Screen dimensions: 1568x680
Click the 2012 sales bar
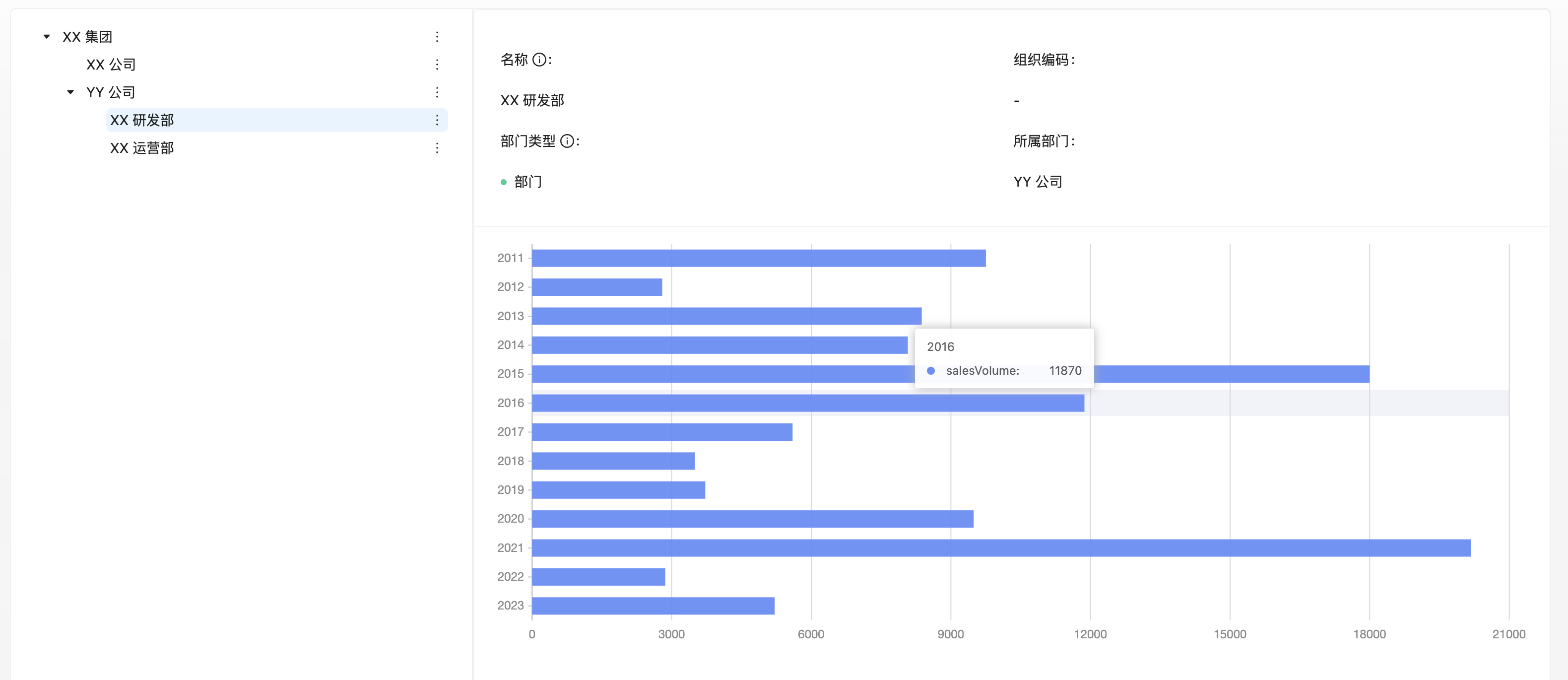pos(596,287)
